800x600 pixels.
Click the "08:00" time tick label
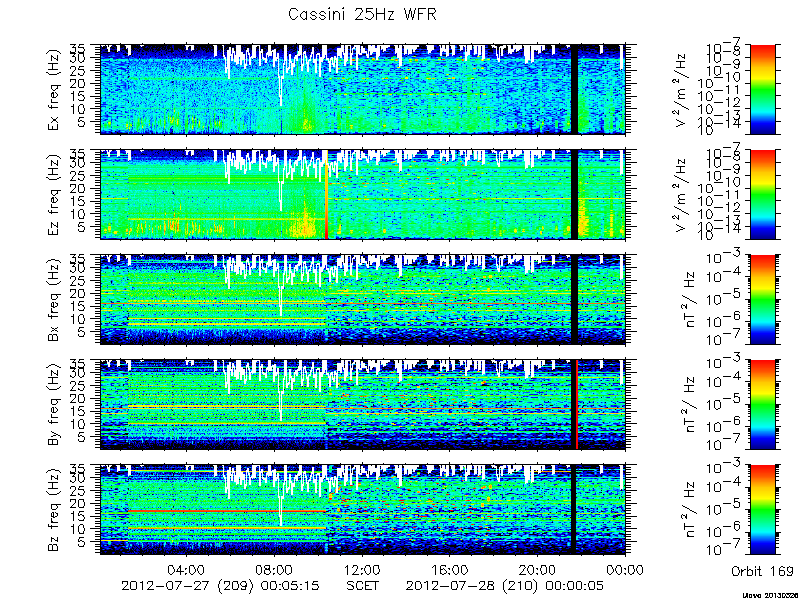pyautogui.click(x=275, y=570)
